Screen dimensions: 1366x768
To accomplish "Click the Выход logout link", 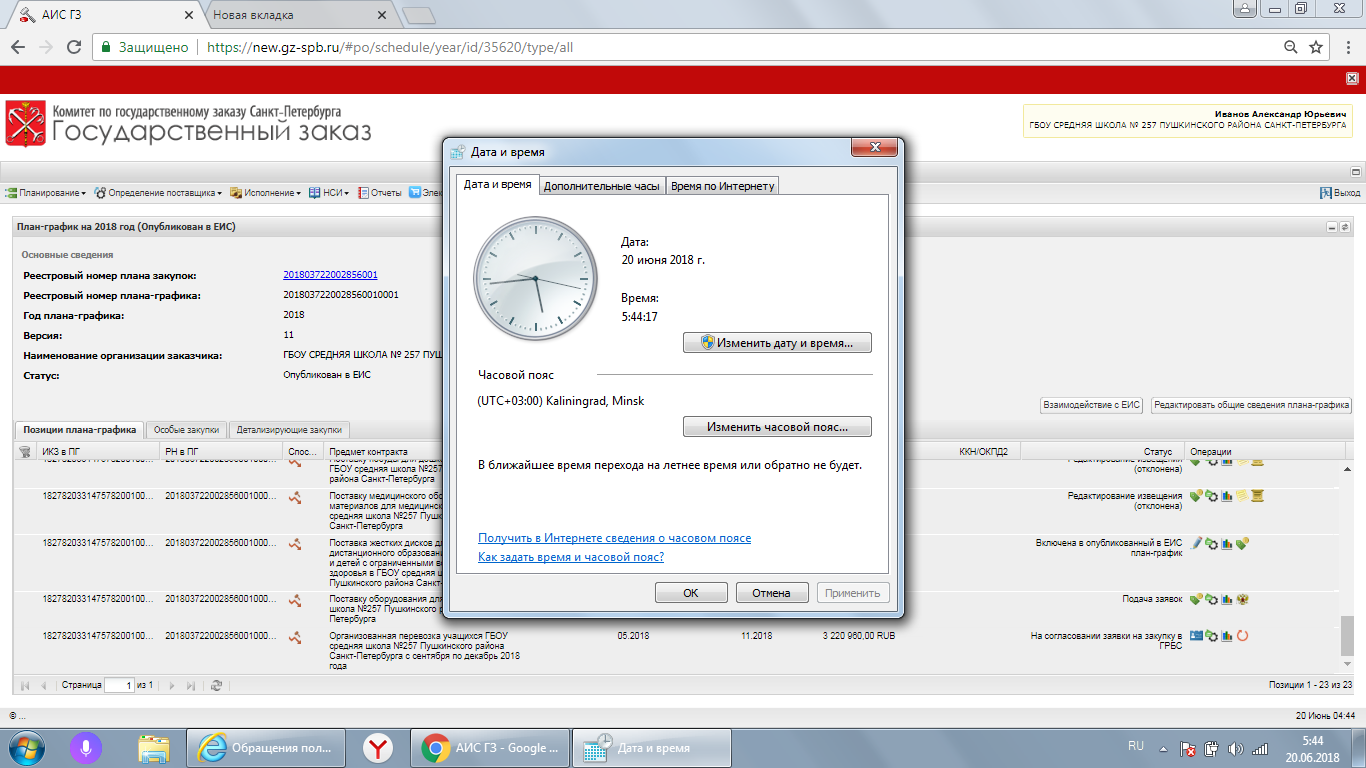I will (x=1340, y=193).
